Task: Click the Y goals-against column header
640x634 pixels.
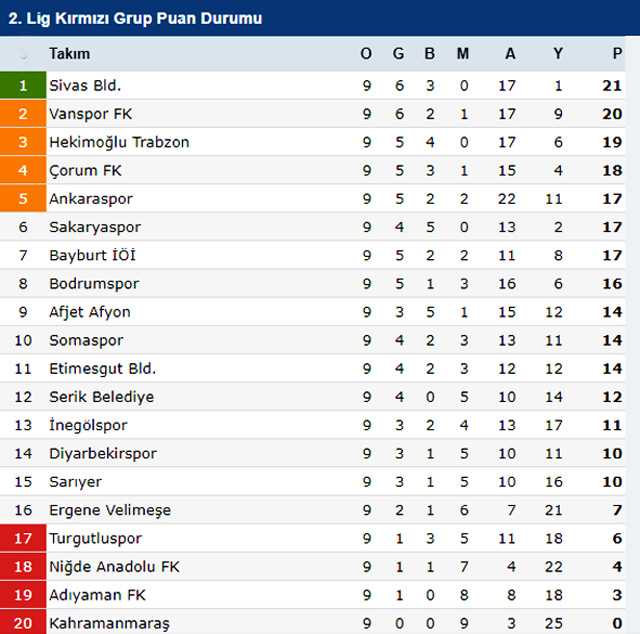Action: click(558, 54)
